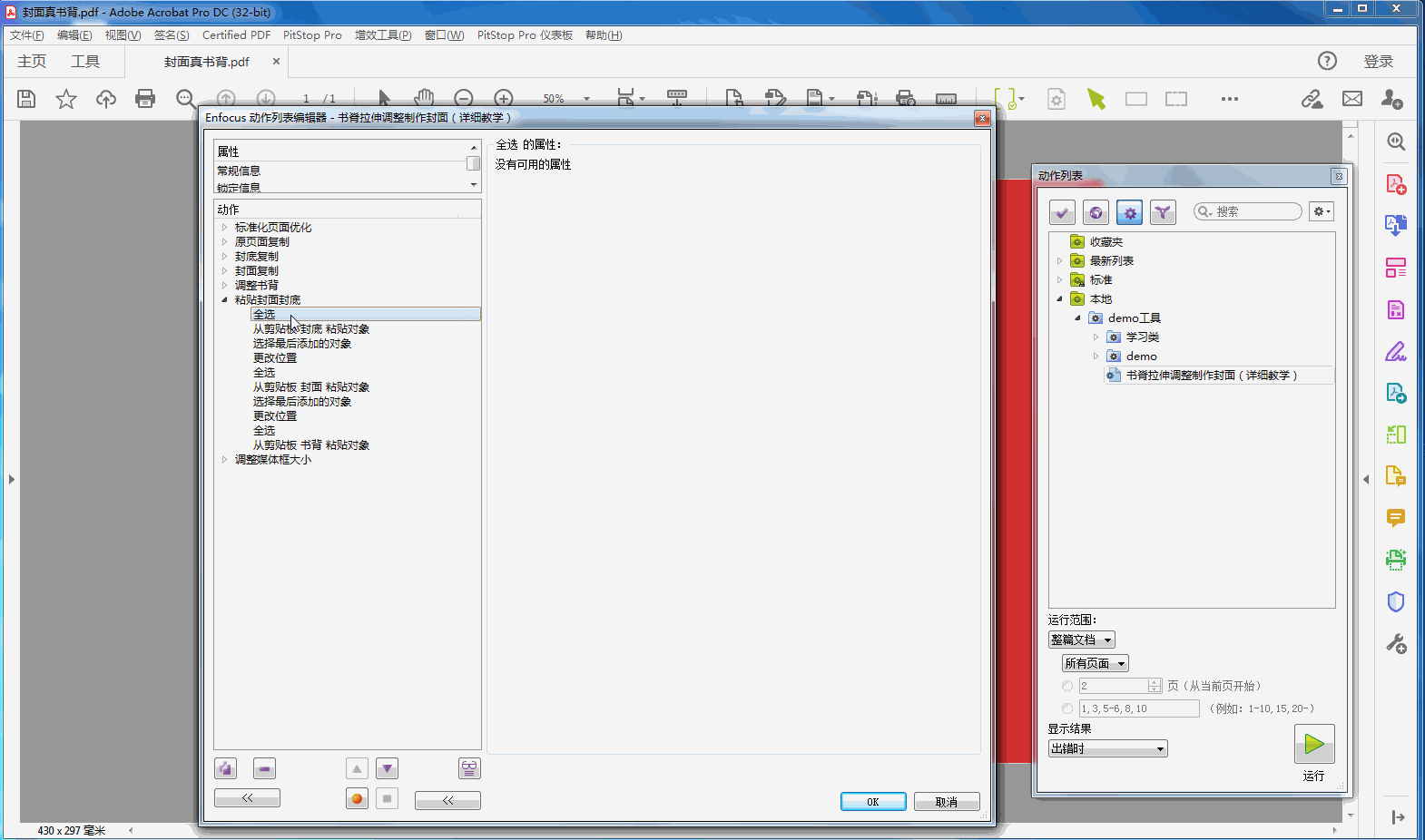Viewport: 1425px width, 840px height.
Task: Switch to the 工具 tab
Action: click(x=85, y=61)
